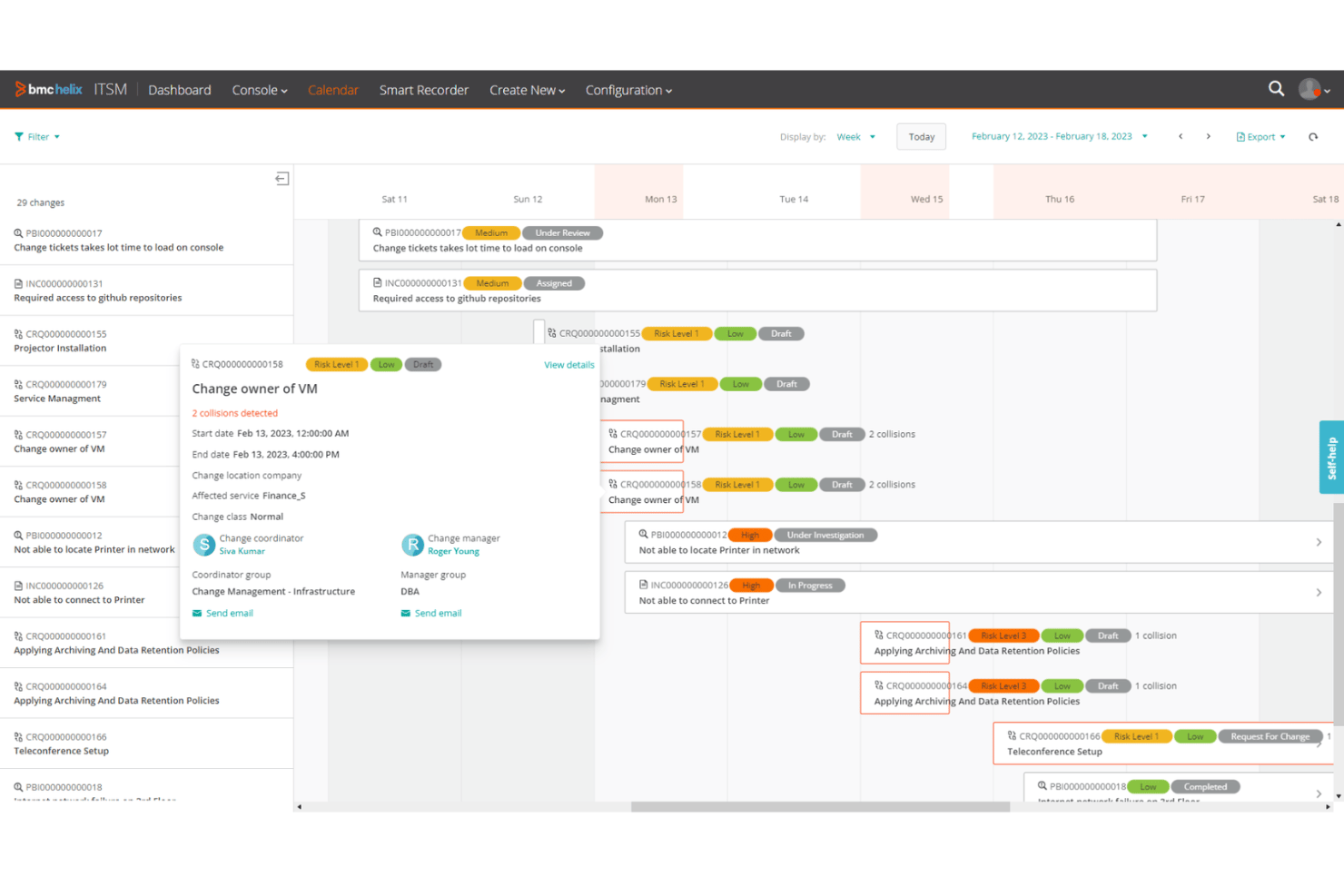The image size is (1344, 896).
Task: Open the Filter dropdown
Action: 37,137
